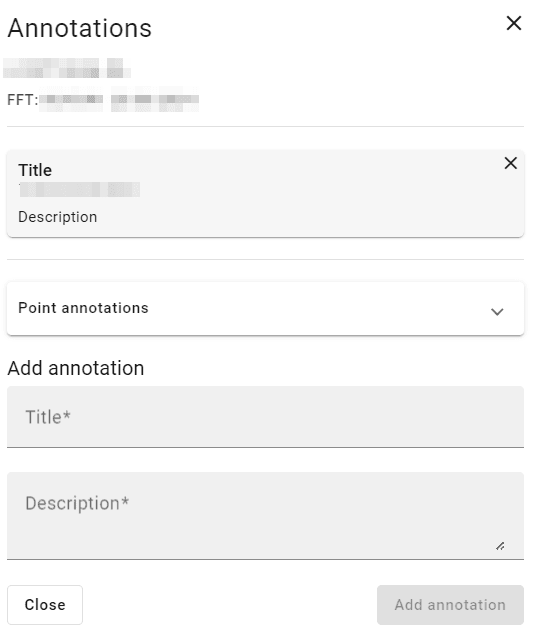Click the Annotations dialog heading
This screenshot has height=635, width=535.
pos(80,28)
